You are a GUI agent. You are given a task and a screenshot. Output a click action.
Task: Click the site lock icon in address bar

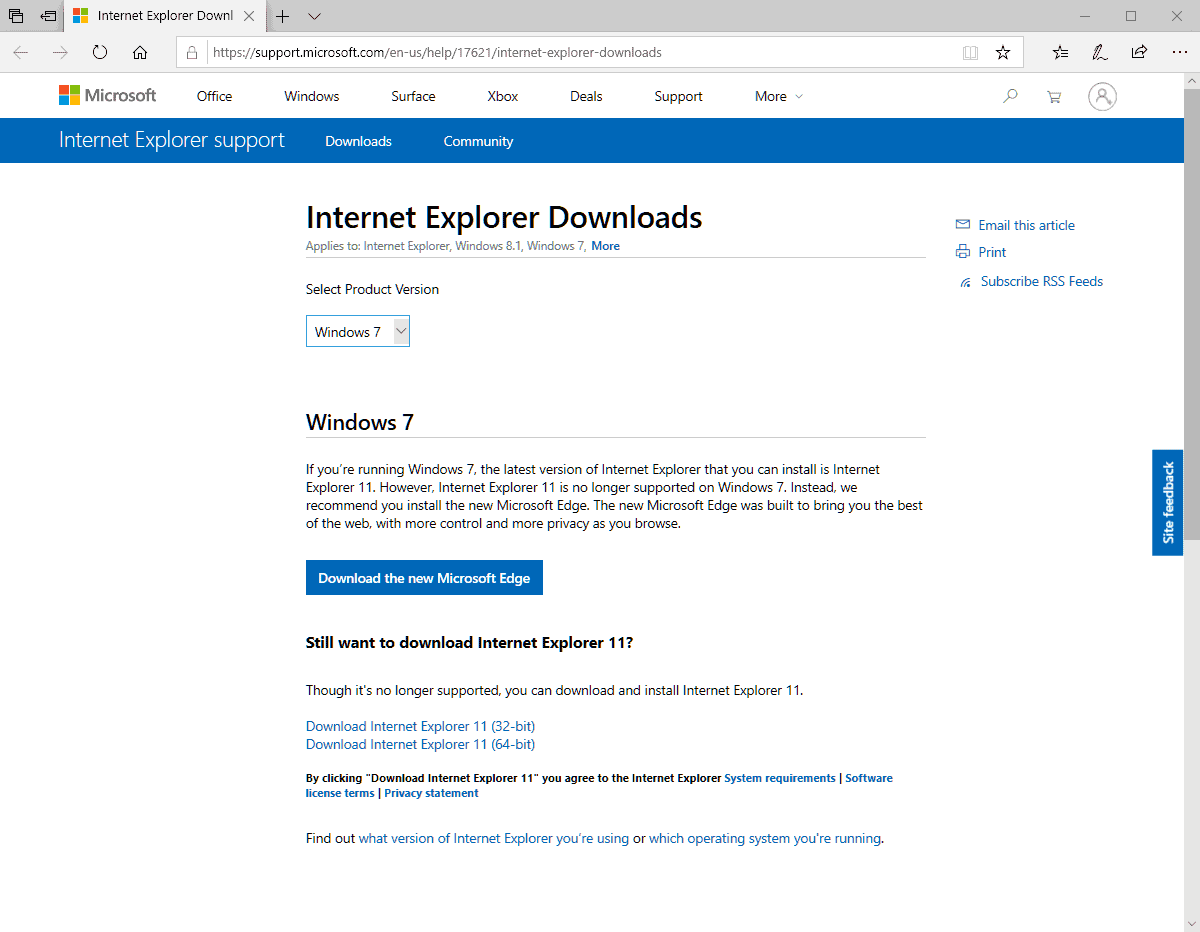(x=192, y=52)
